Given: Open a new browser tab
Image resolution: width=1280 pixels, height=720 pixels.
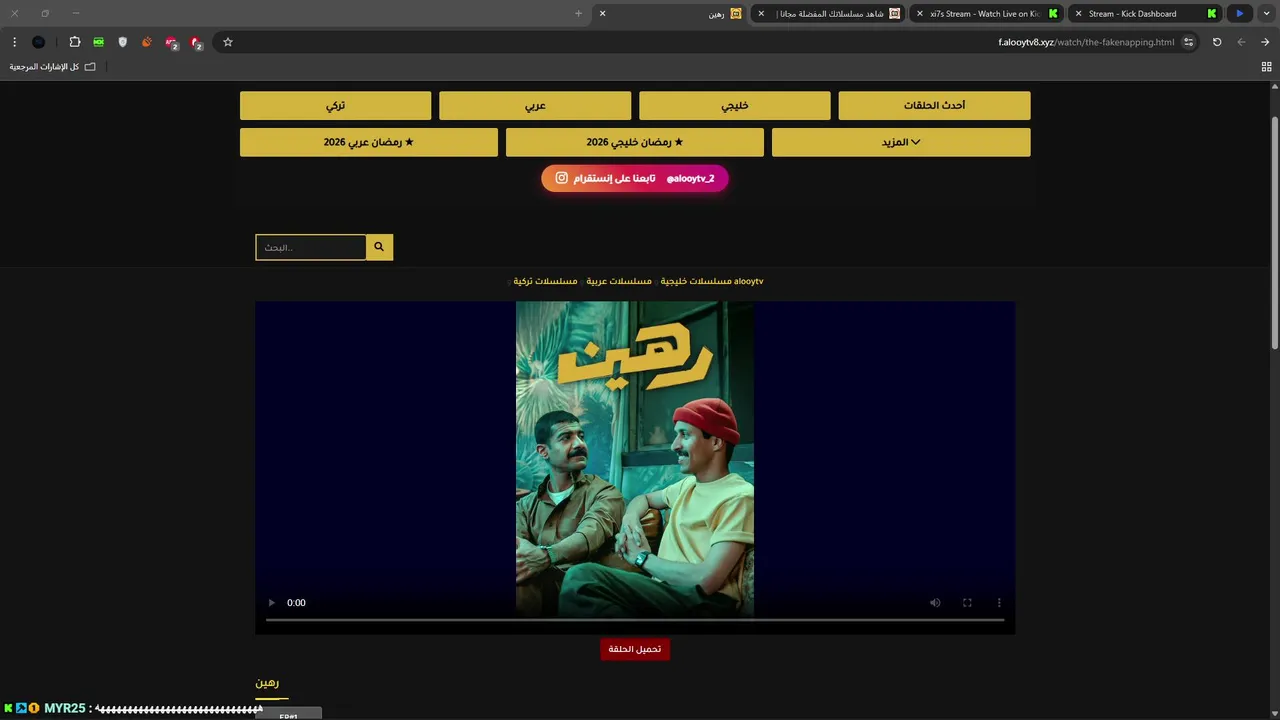Looking at the screenshot, I should coord(578,13).
